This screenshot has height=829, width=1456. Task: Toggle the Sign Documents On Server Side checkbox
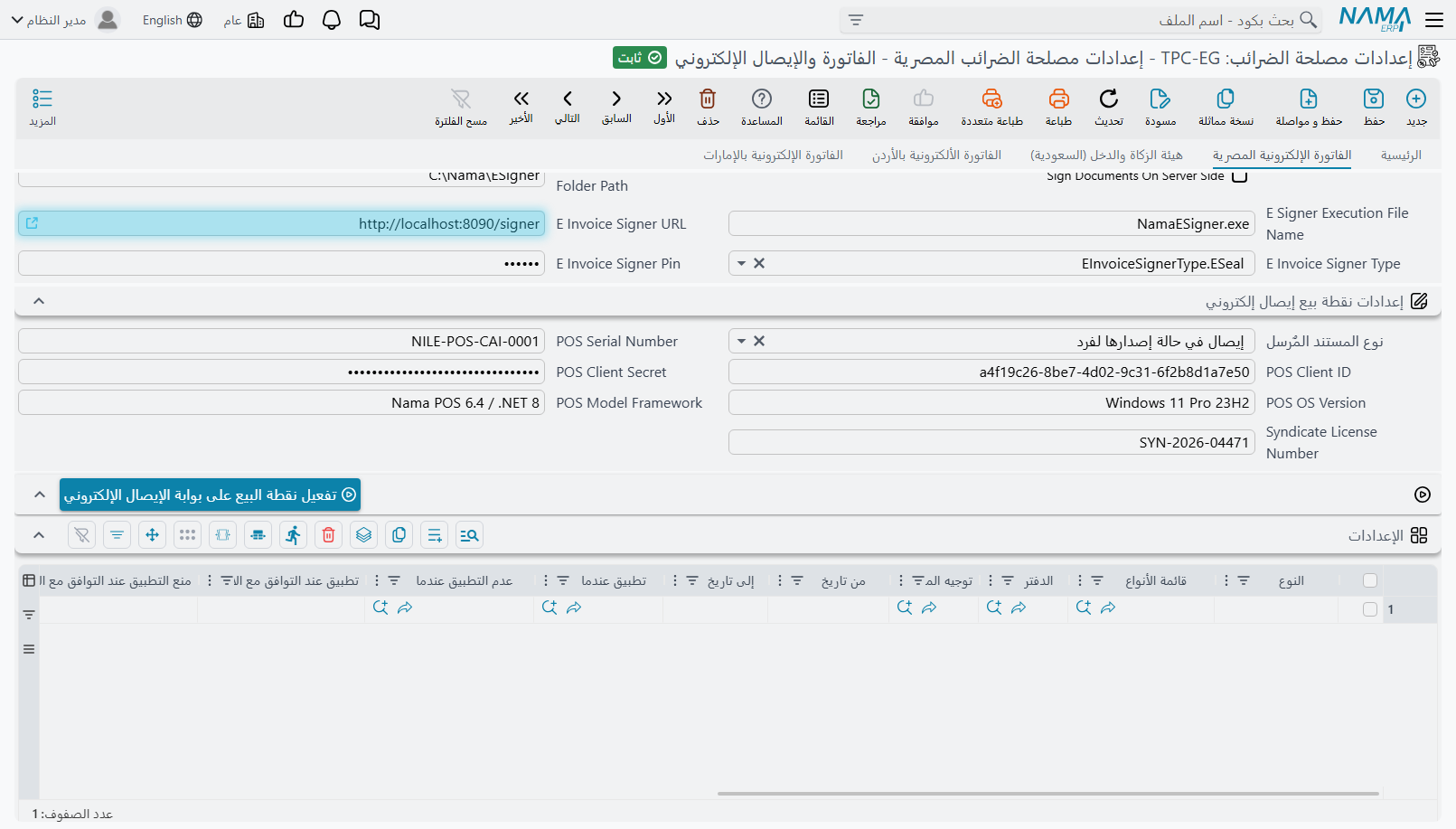(1240, 176)
